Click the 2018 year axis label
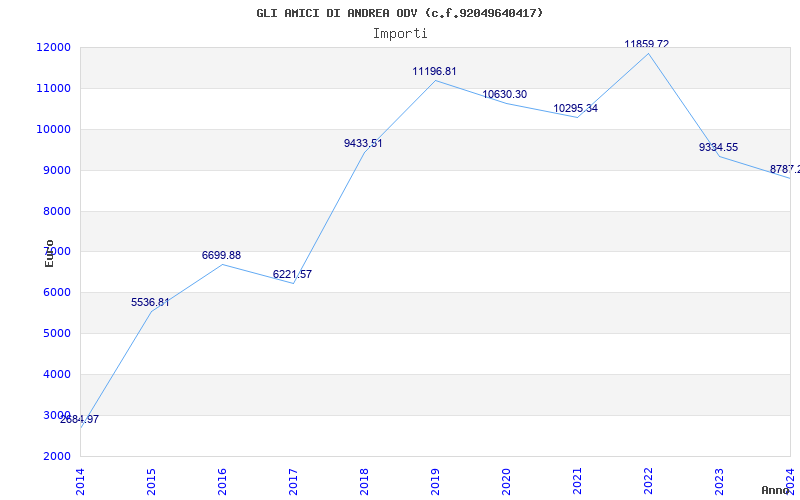 (x=364, y=482)
